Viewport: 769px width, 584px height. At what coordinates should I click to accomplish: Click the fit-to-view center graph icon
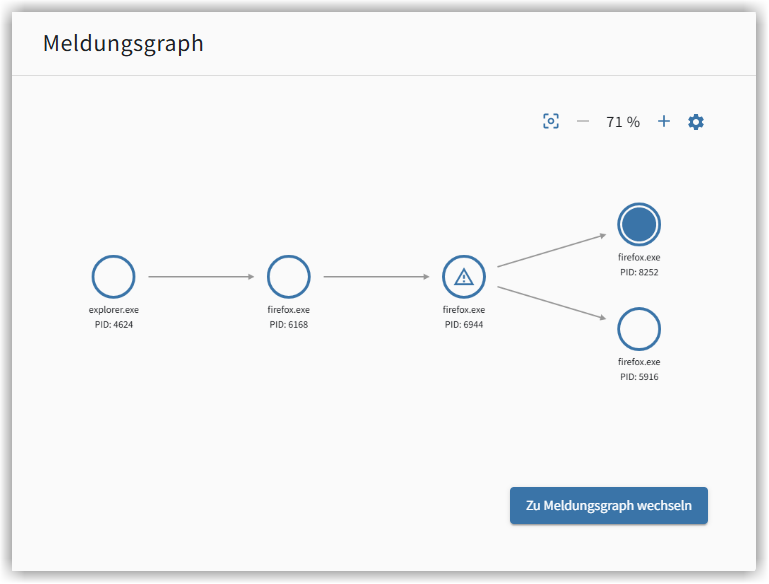pos(551,121)
